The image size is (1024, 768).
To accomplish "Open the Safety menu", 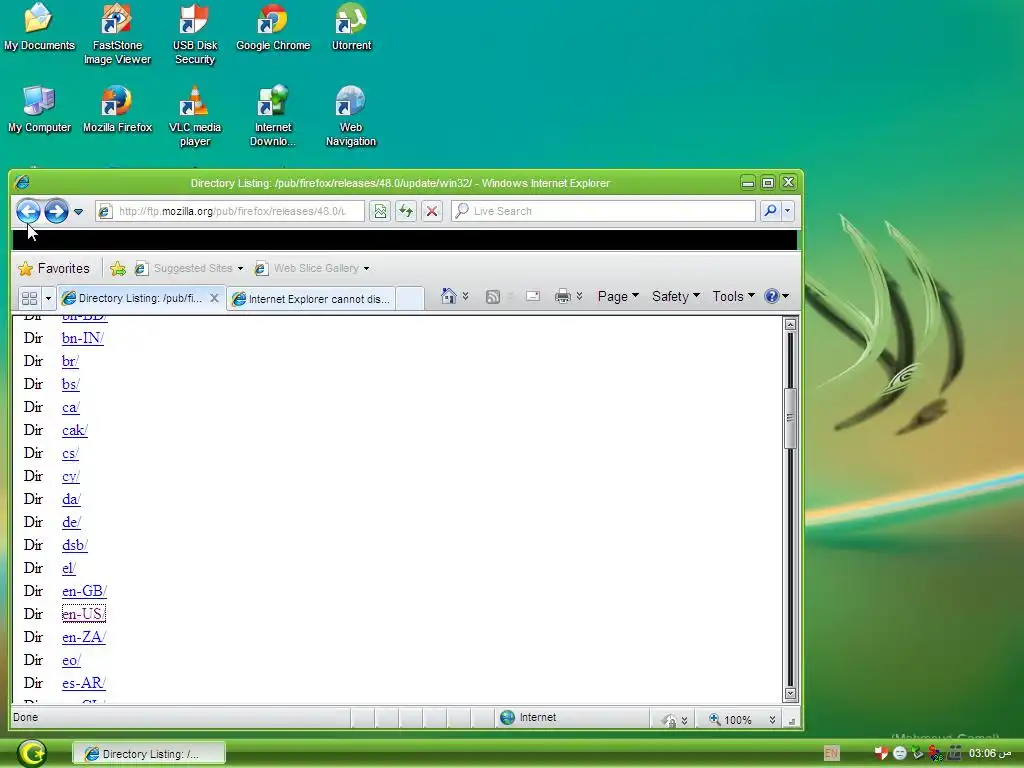I will 676,296.
